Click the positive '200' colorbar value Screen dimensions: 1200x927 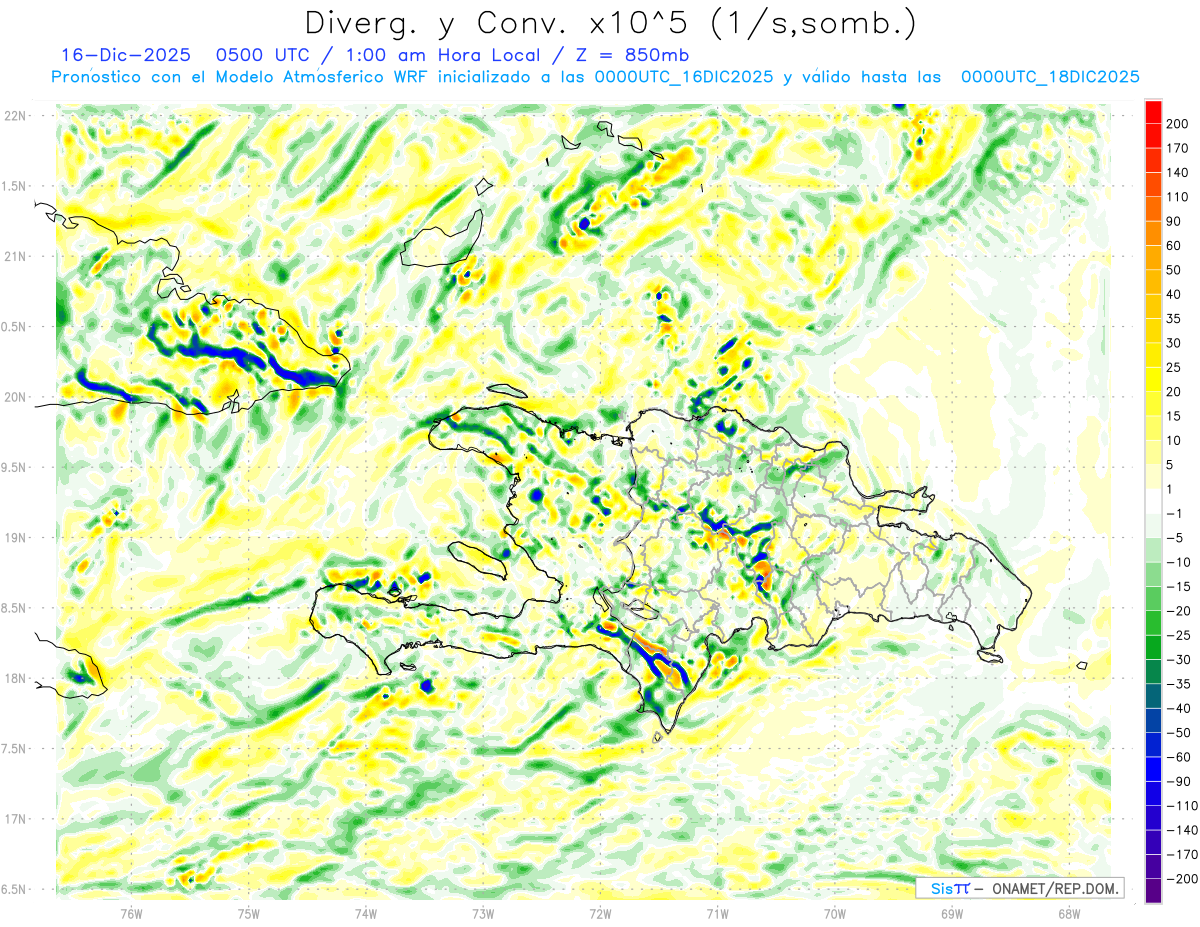click(x=1177, y=124)
